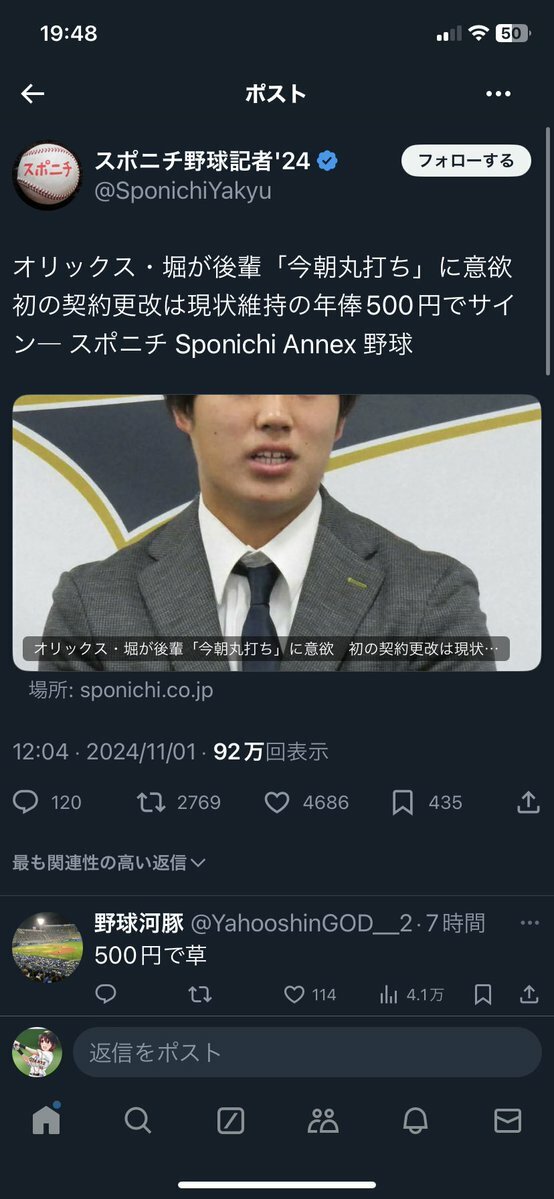
Task: Share the main post via share icon
Action: tap(529, 802)
